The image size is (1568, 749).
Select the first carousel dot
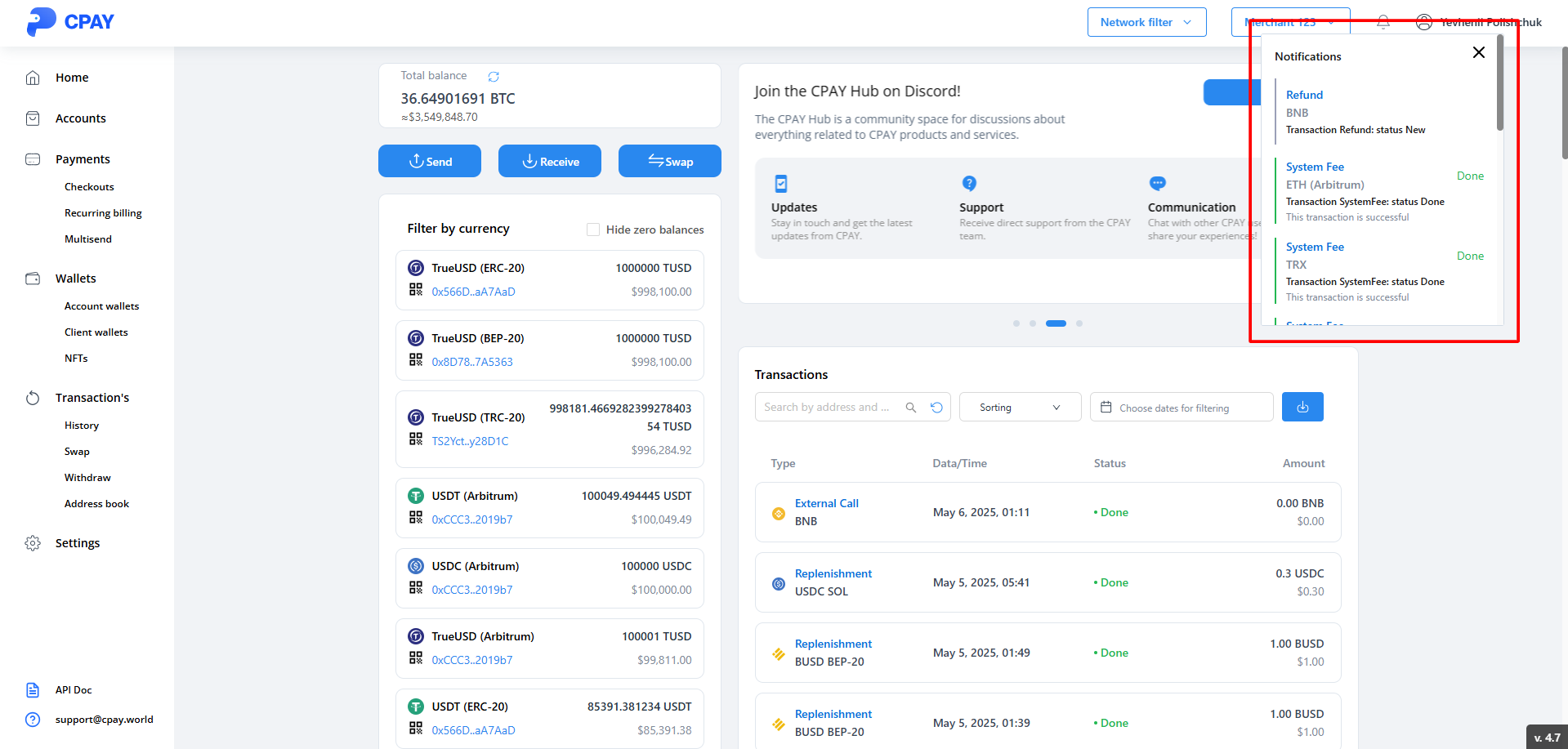(x=1016, y=323)
